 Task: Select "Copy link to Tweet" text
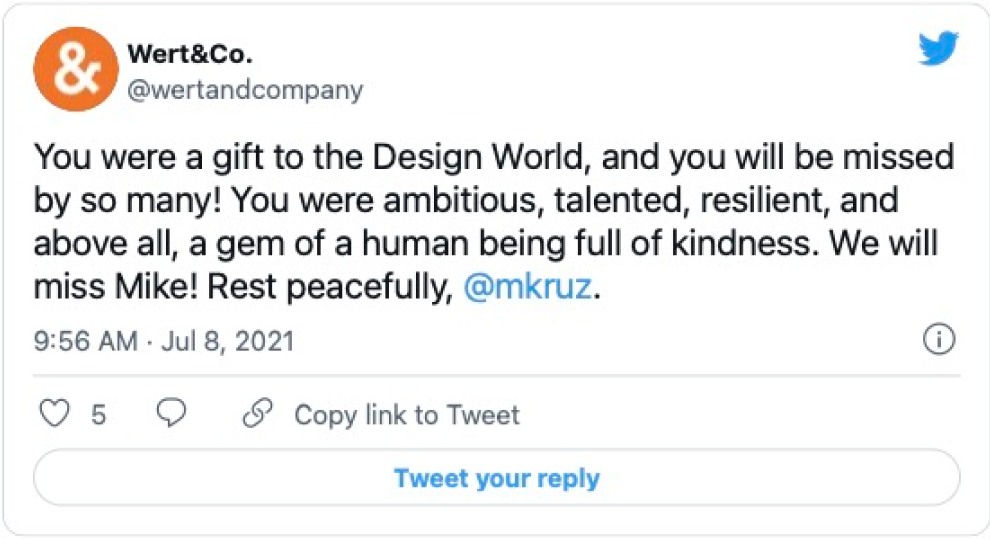[407, 415]
